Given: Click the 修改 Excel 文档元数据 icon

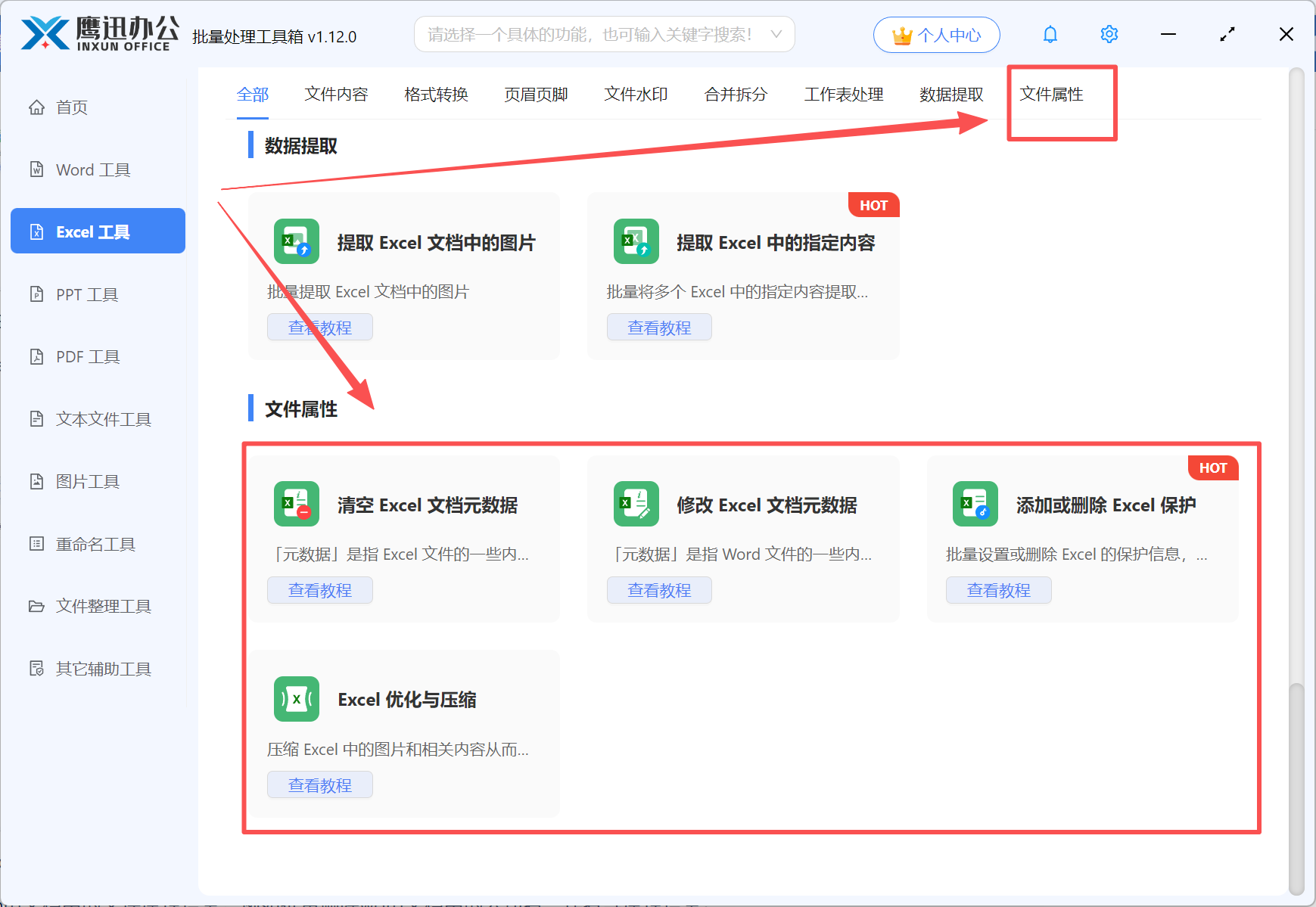Looking at the screenshot, I should pyautogui.click(x=636, y=505).
